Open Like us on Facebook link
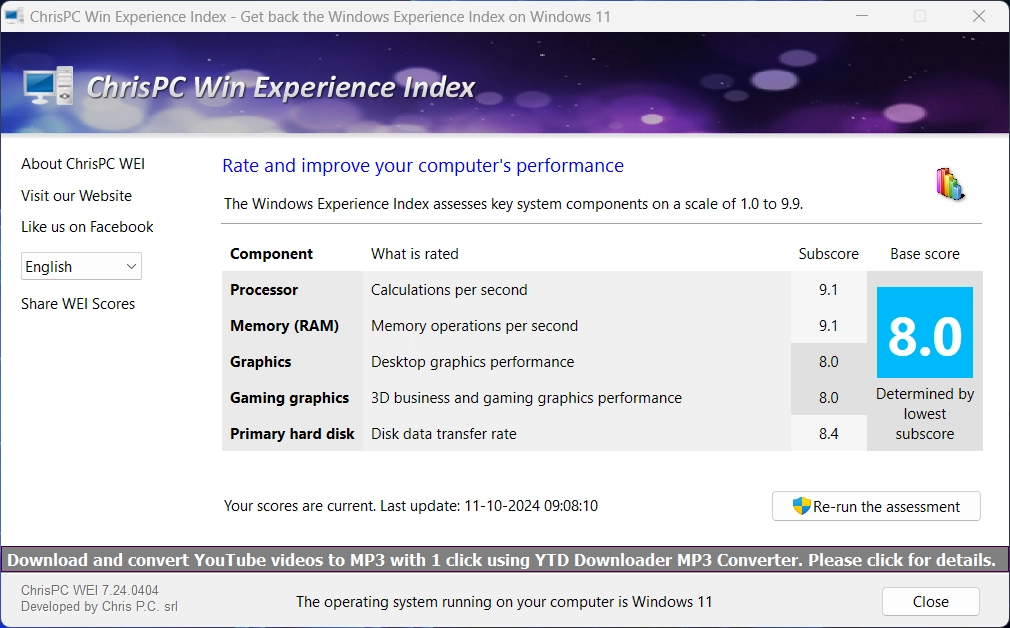The width and height of the screenshot is (1010, 628). 87,227
